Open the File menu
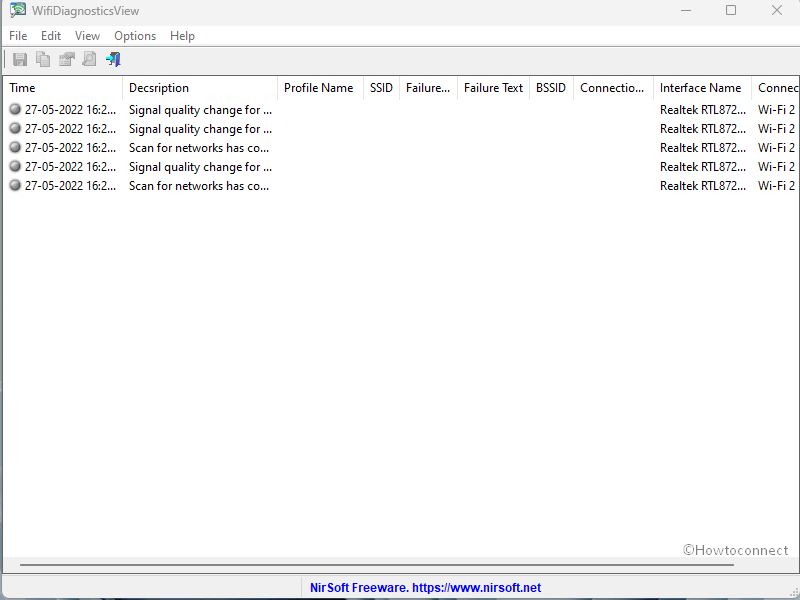The width and height of the screenshot is (800, 600). pyautogui.click(x=18, y=36)
